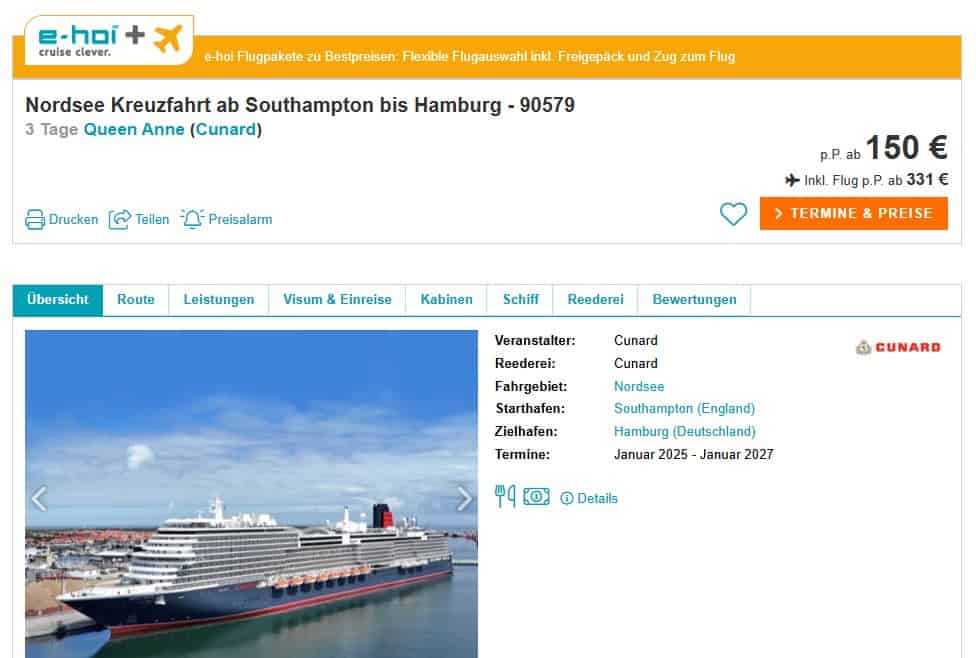Click the Teilen share icon
976x658 pixels.
(x=120, y=219)
